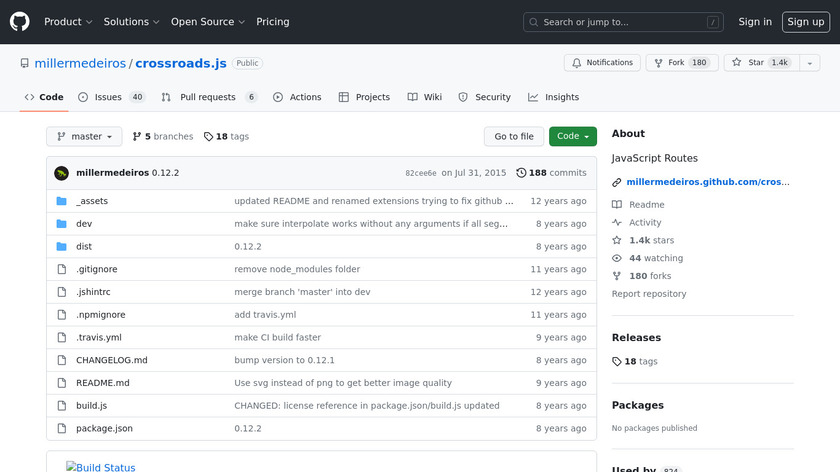
Task: Click the .travis.yml file icon
Action: click(62, 338)
